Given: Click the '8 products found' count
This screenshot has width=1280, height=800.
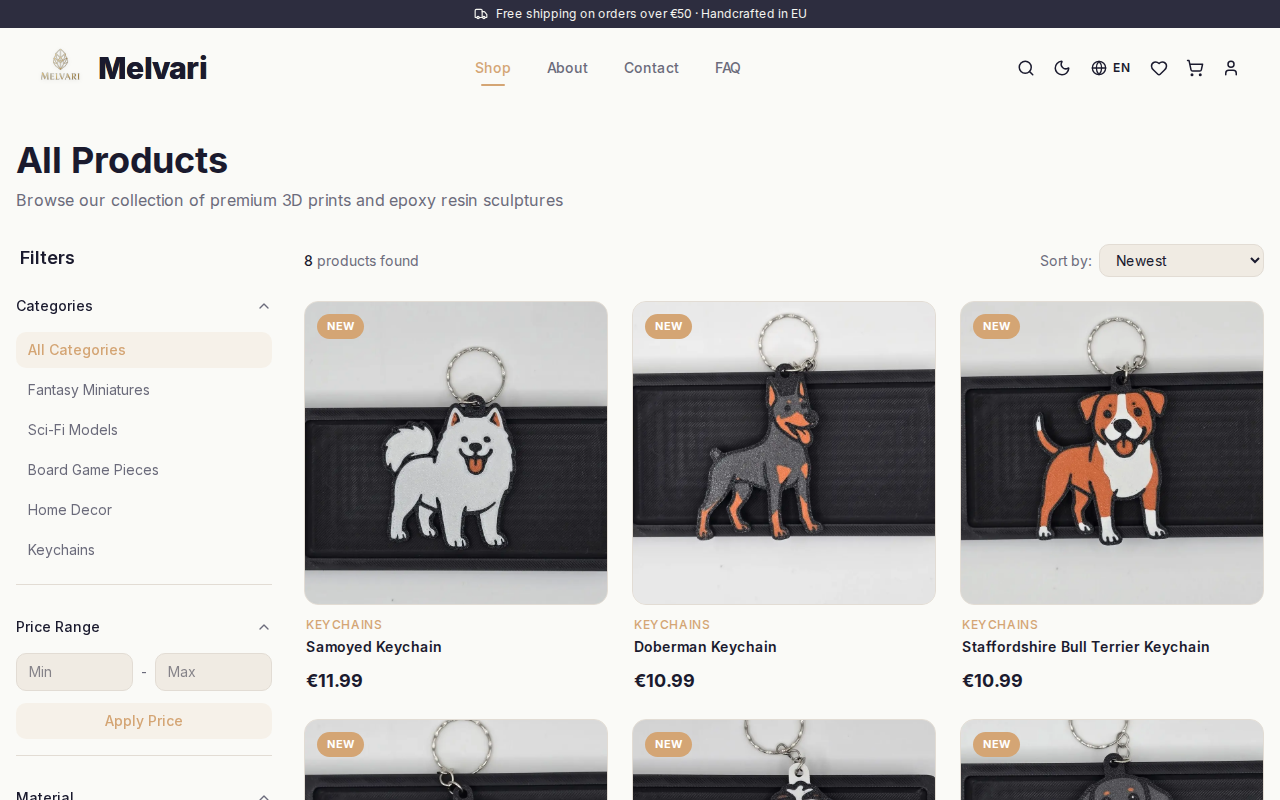Looking at the screenshot, I should 361,261.
